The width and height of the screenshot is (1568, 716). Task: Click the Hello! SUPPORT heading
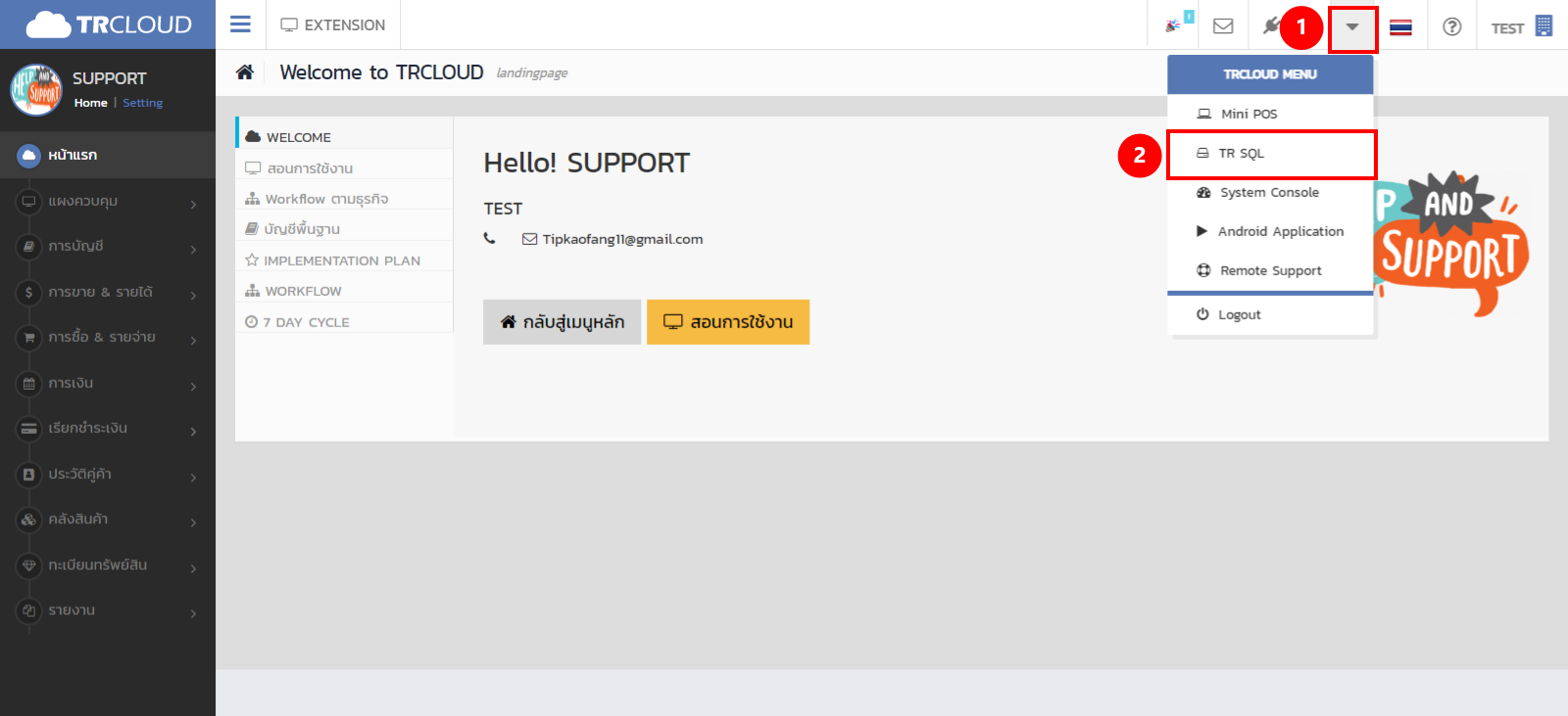tap(586, 163)
